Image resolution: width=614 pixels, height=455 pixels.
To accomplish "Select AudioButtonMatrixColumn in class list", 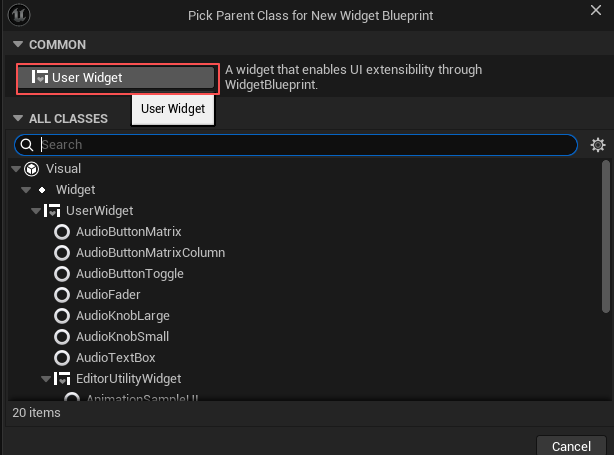I will [x=150, y=253].
